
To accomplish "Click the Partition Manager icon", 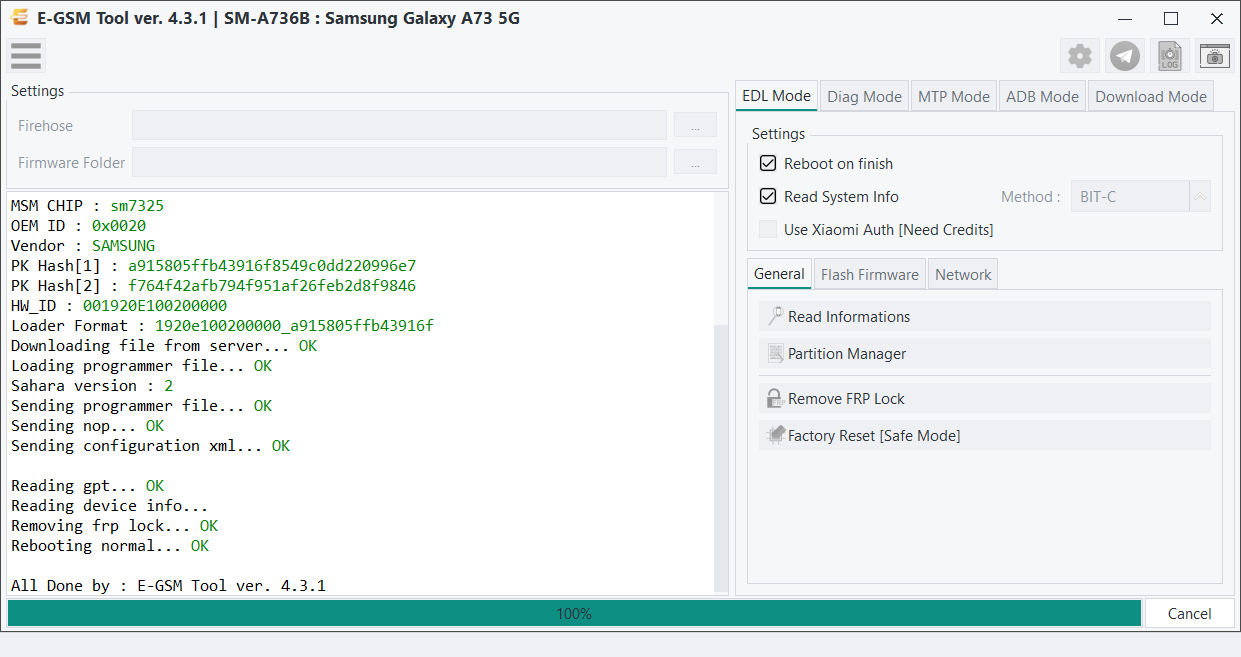I will (775, 353).
